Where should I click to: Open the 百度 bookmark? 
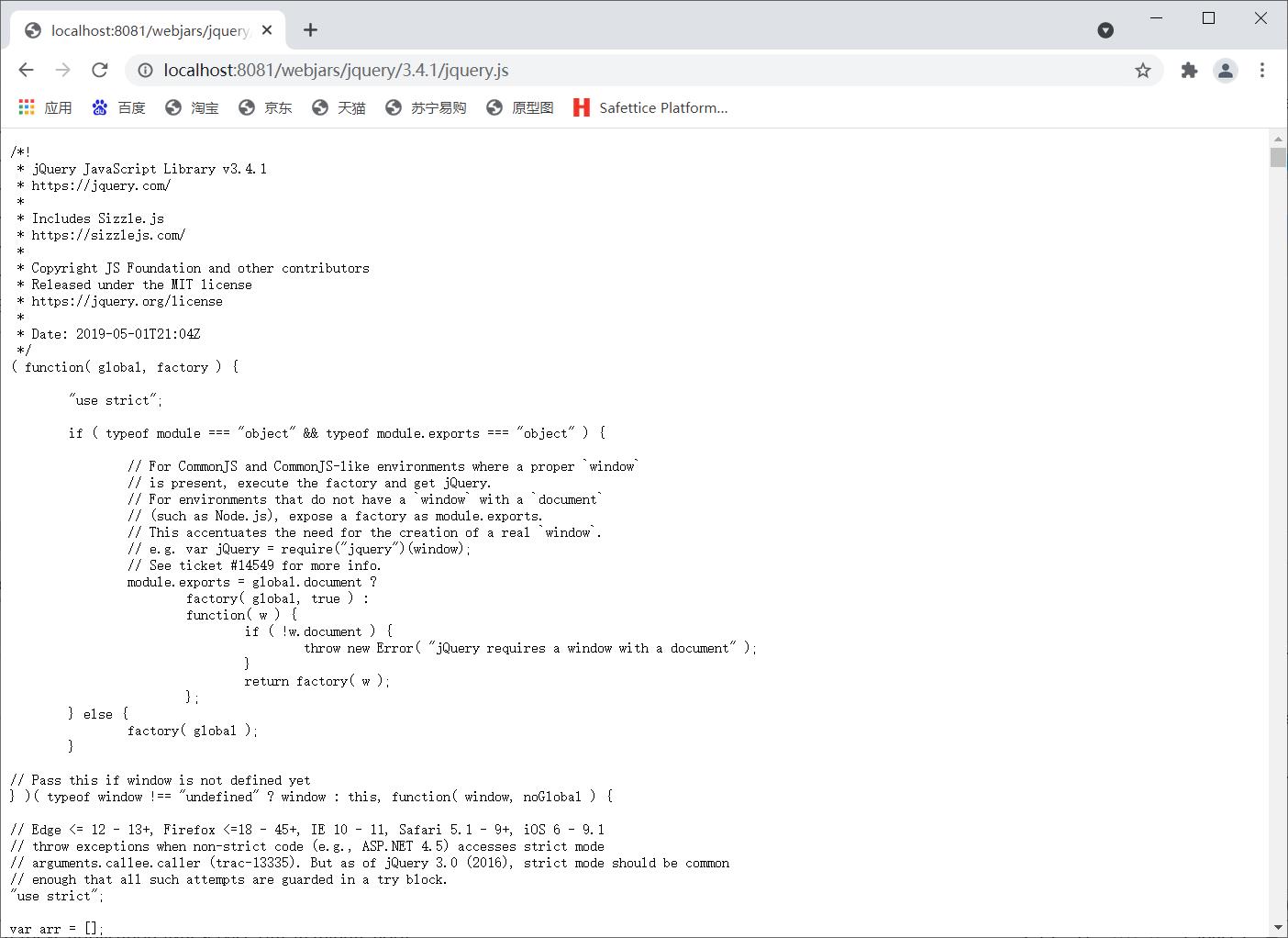pyautogui.click(x=119, y=107)
